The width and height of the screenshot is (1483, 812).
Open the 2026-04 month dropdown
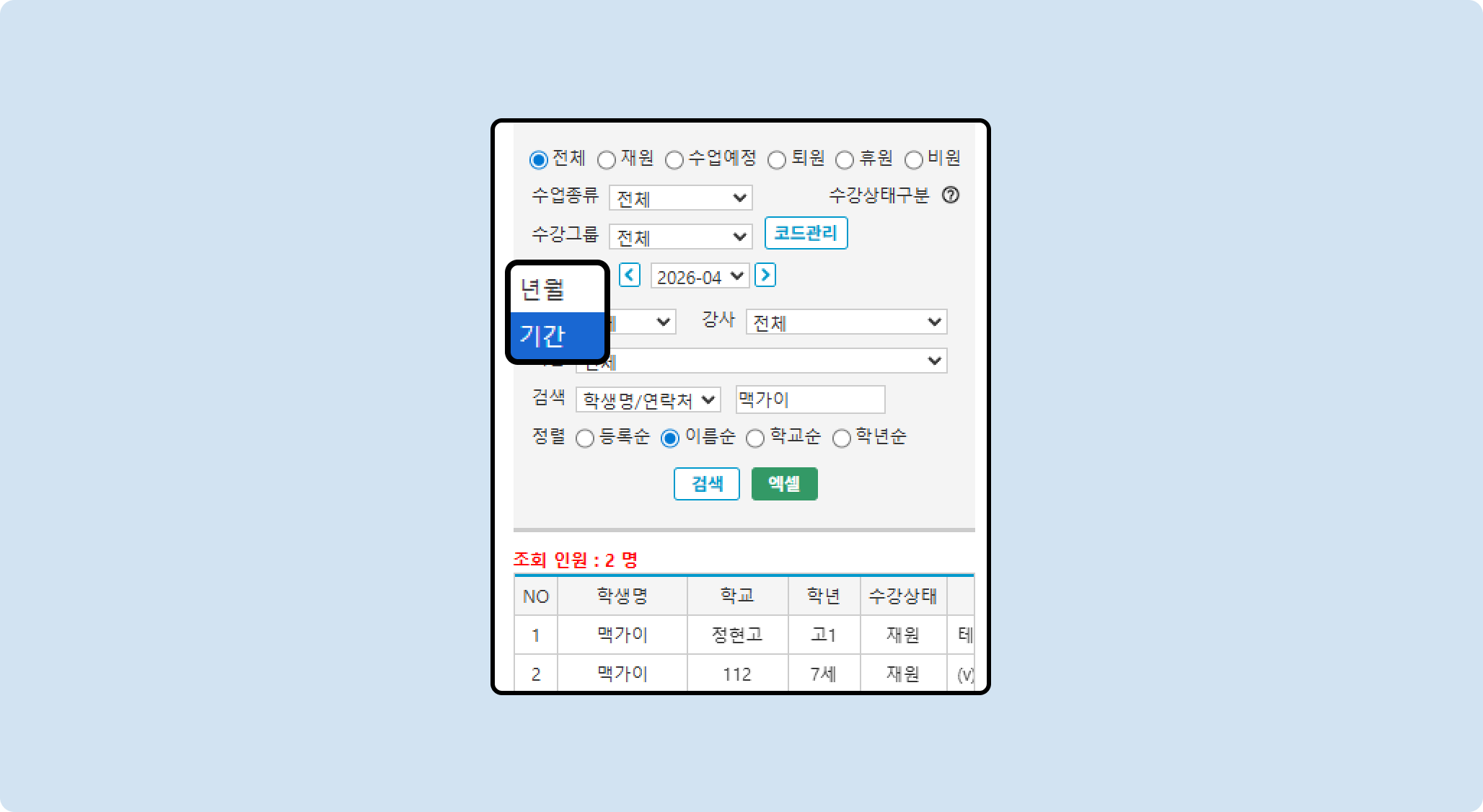(700, 276)
